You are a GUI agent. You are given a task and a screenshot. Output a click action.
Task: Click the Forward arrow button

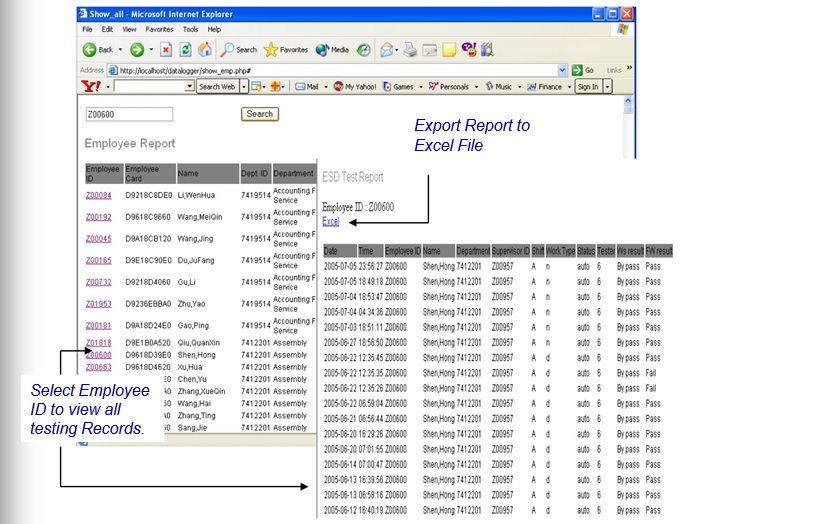pos(136,49)
